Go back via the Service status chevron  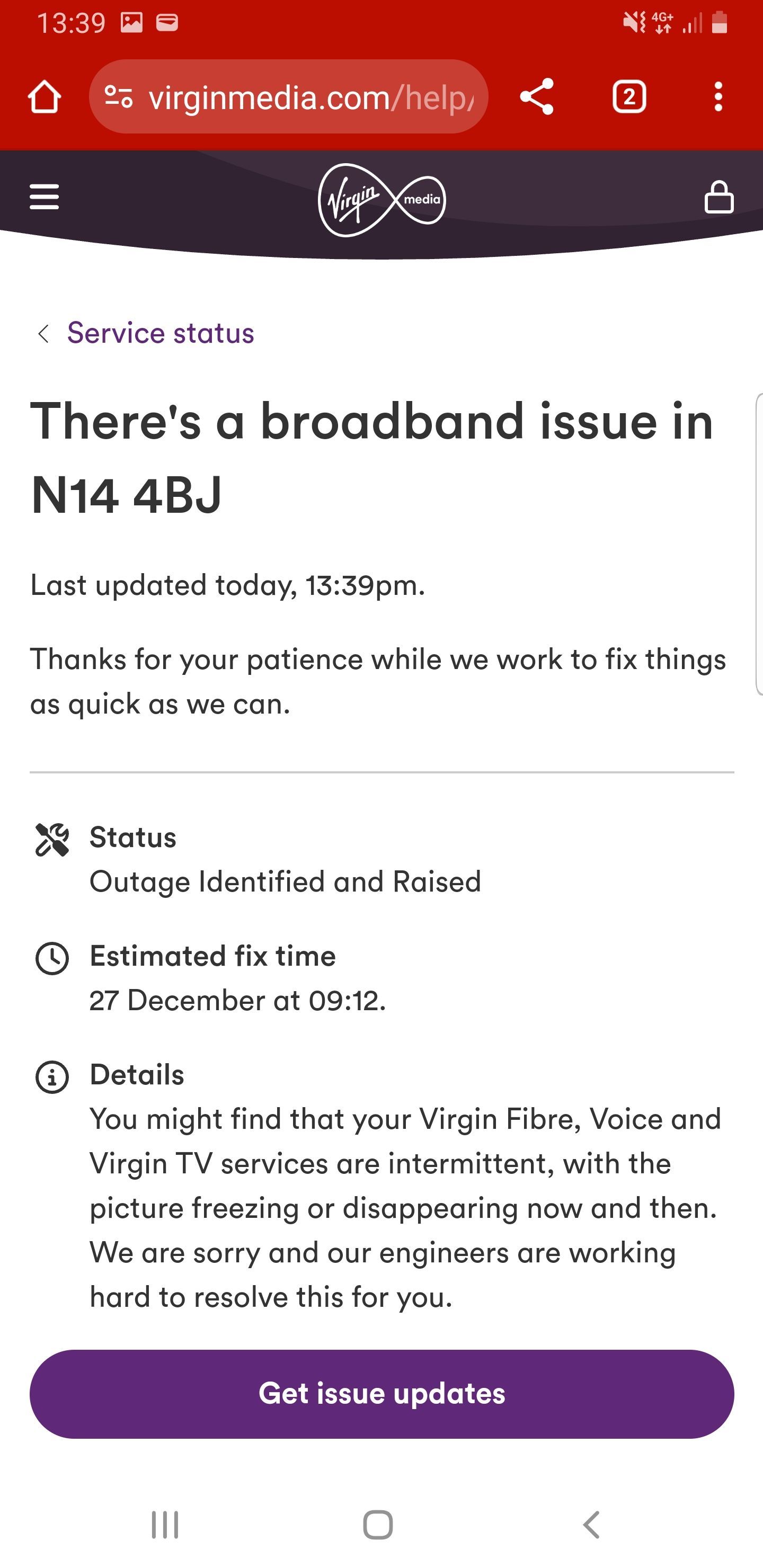point(43,334)
